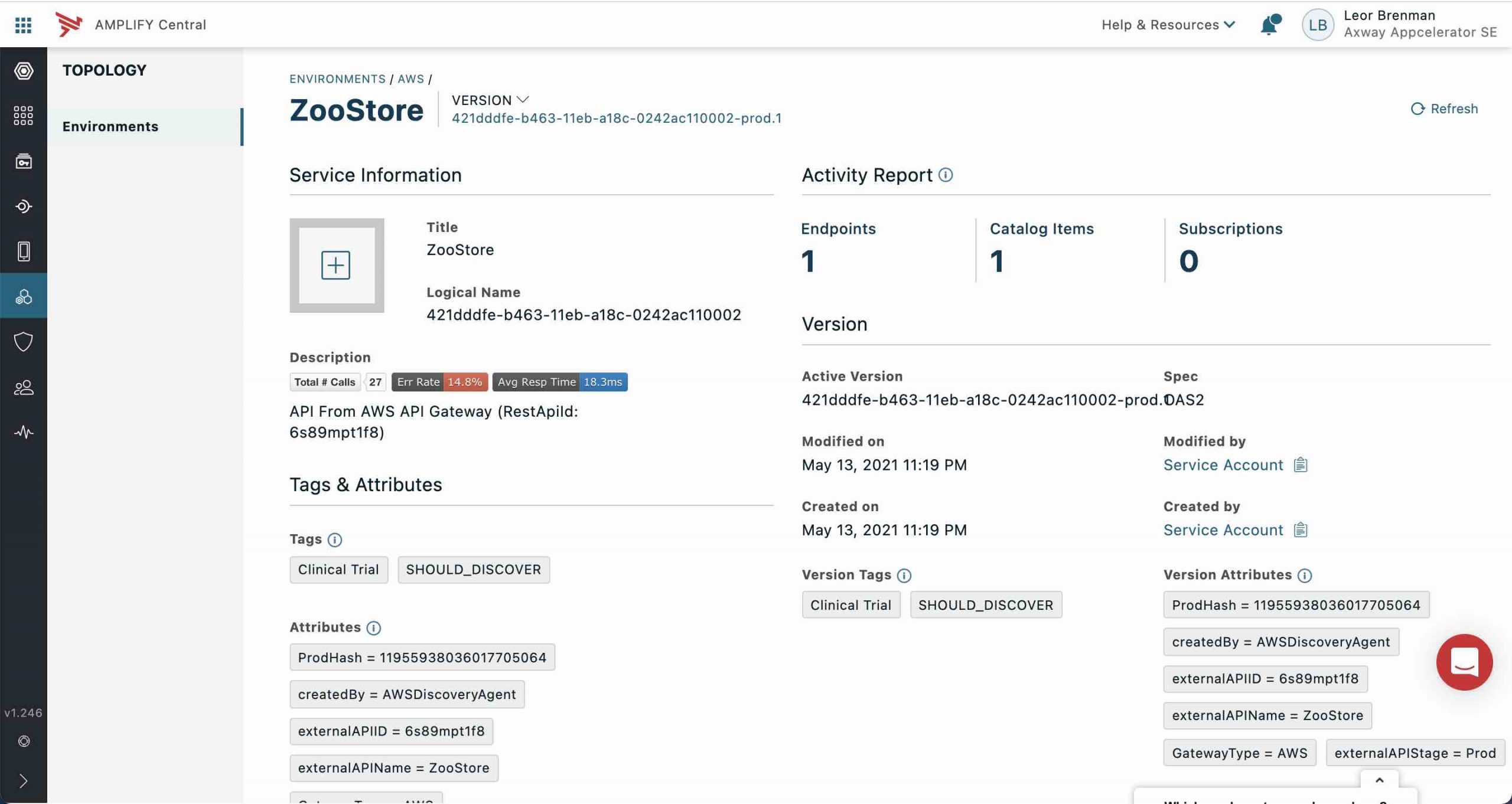Click the AWS breadcrumb link
This screenshot has width=1512, height=804.
[410, 79]
